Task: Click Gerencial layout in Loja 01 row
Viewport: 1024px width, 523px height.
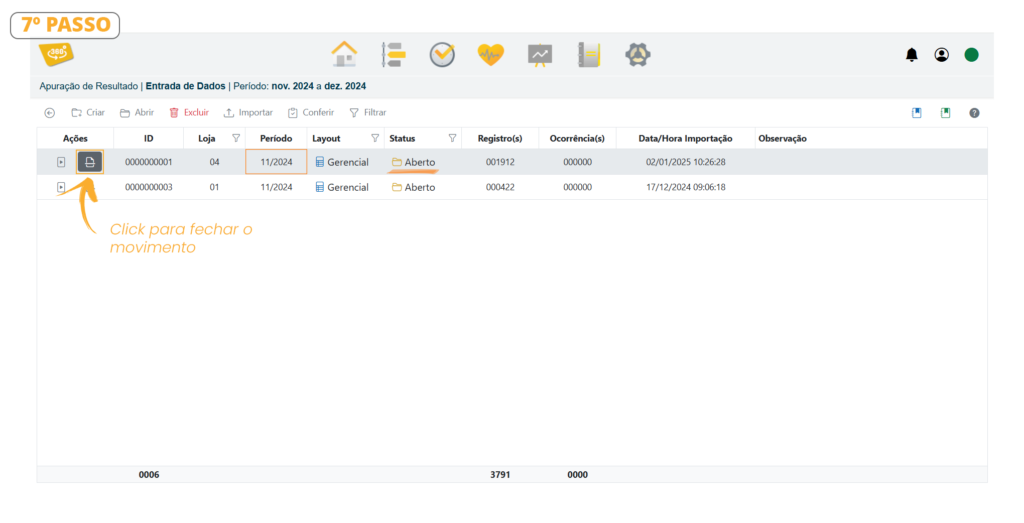Action: tap(342, 187)
